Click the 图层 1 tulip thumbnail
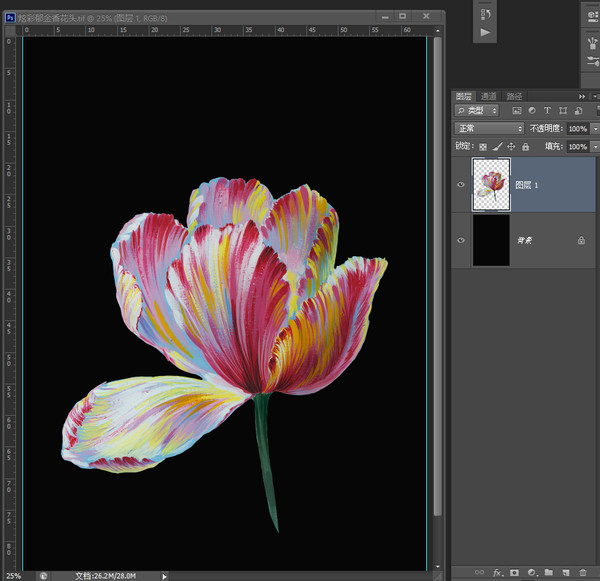Screen dimensions: 600x581 pos(491,184)
